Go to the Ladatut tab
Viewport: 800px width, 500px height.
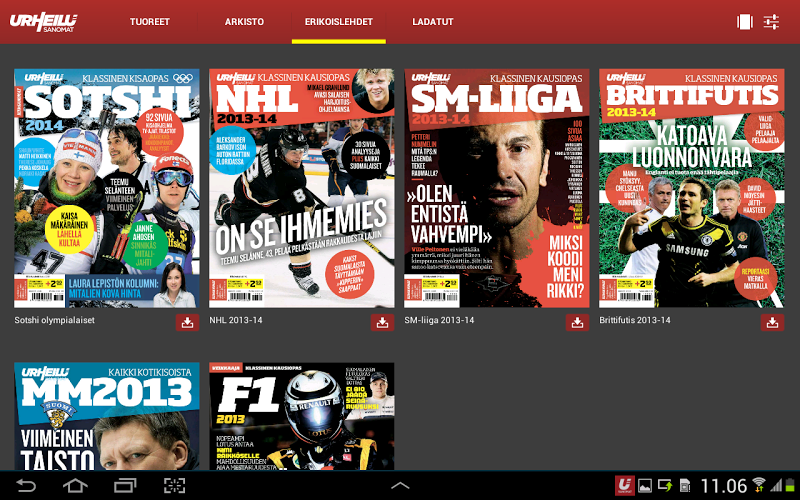(x=433, y=22)
